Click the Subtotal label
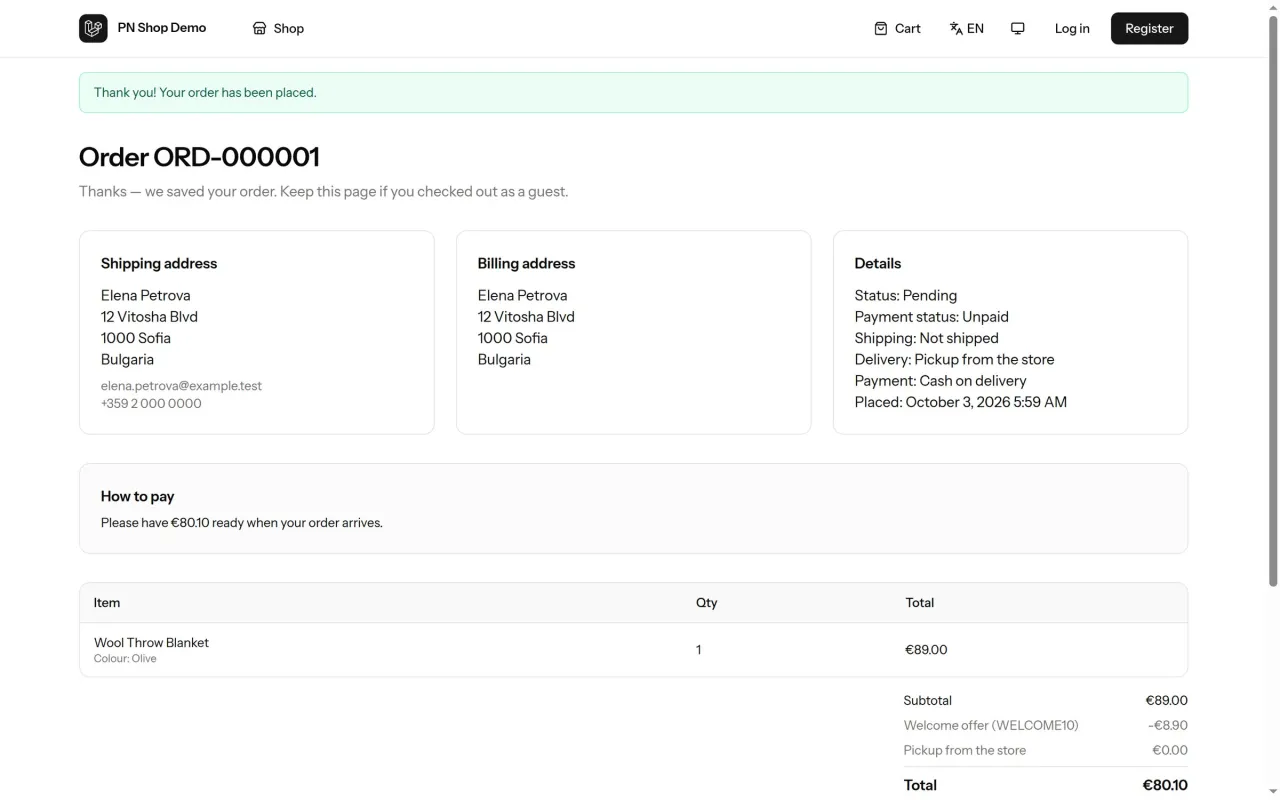This screenshot has width=1280, height=800. click(928, 701)
